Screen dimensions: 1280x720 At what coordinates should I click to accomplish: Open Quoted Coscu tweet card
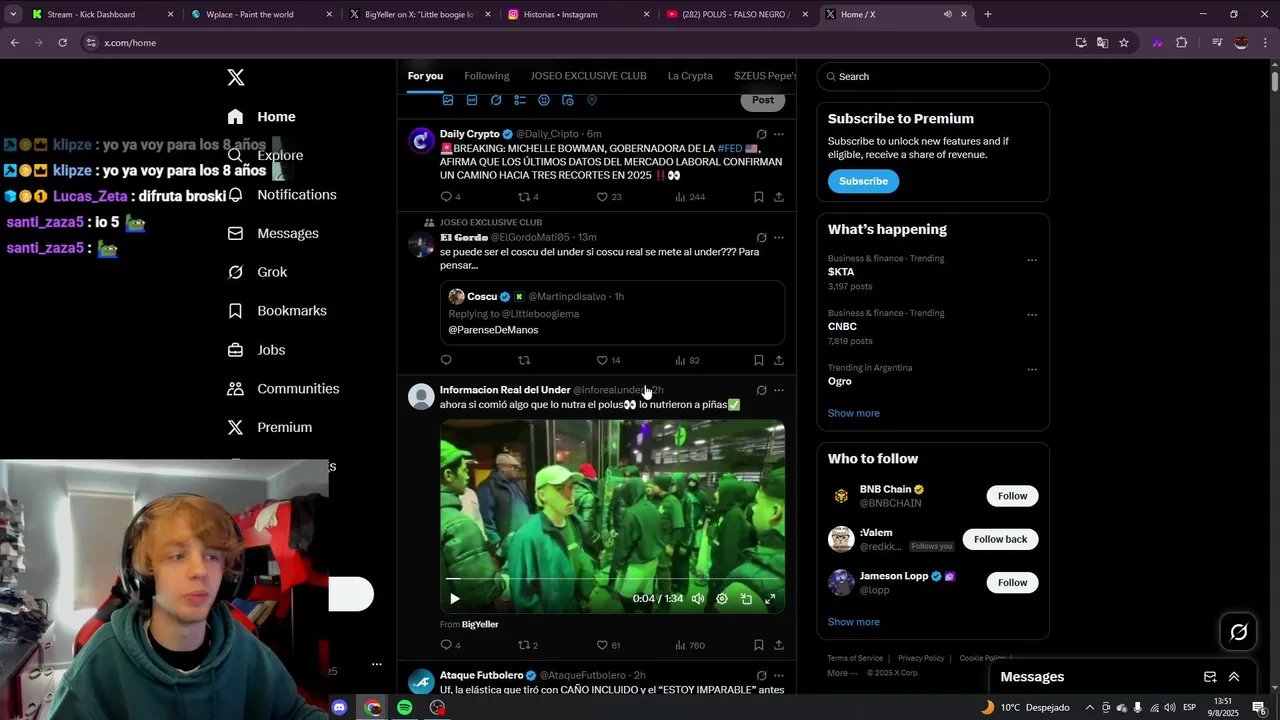pos(612,313)
